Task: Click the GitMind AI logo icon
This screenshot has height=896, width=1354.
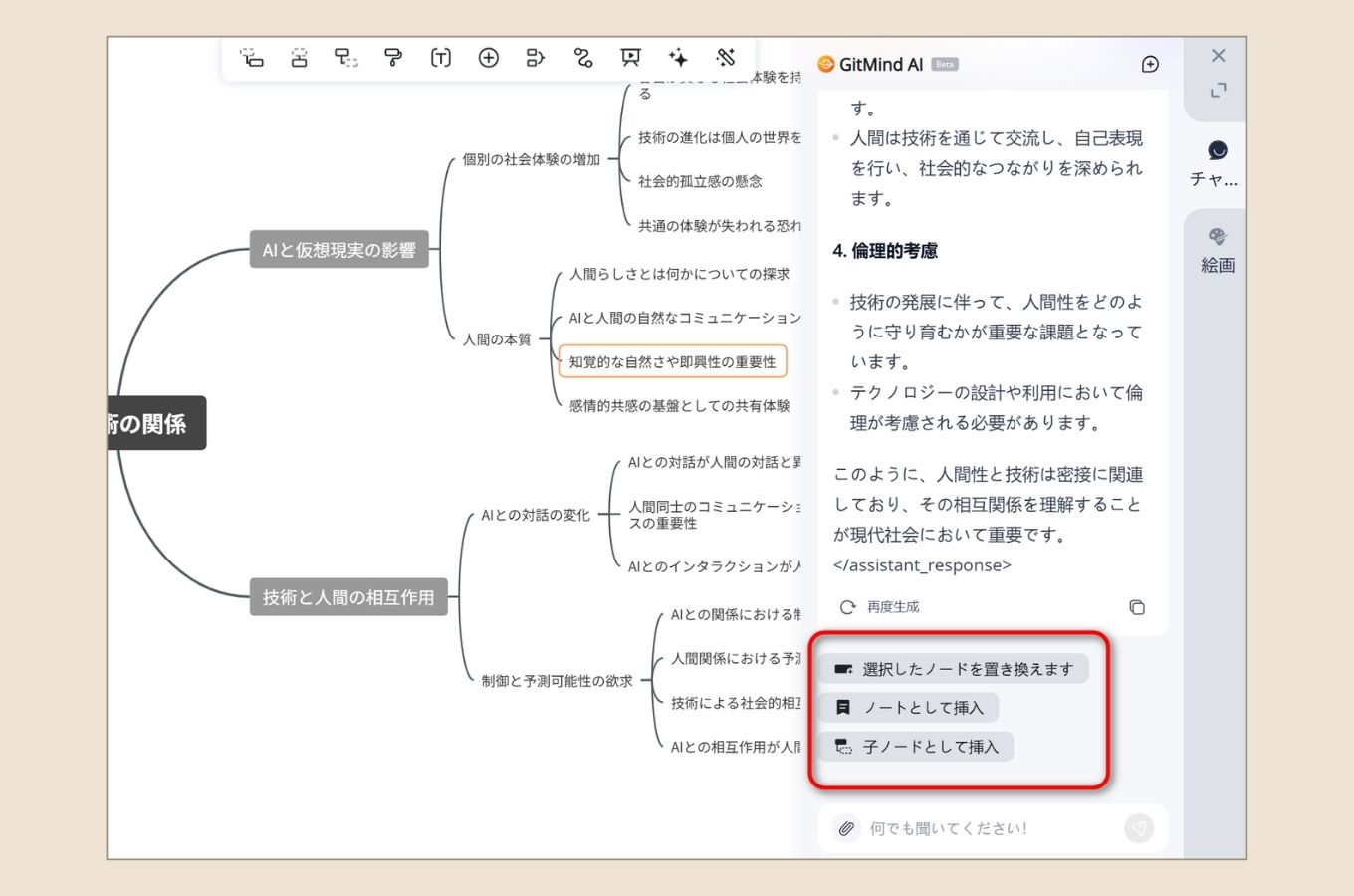Action: pos(825,65)
